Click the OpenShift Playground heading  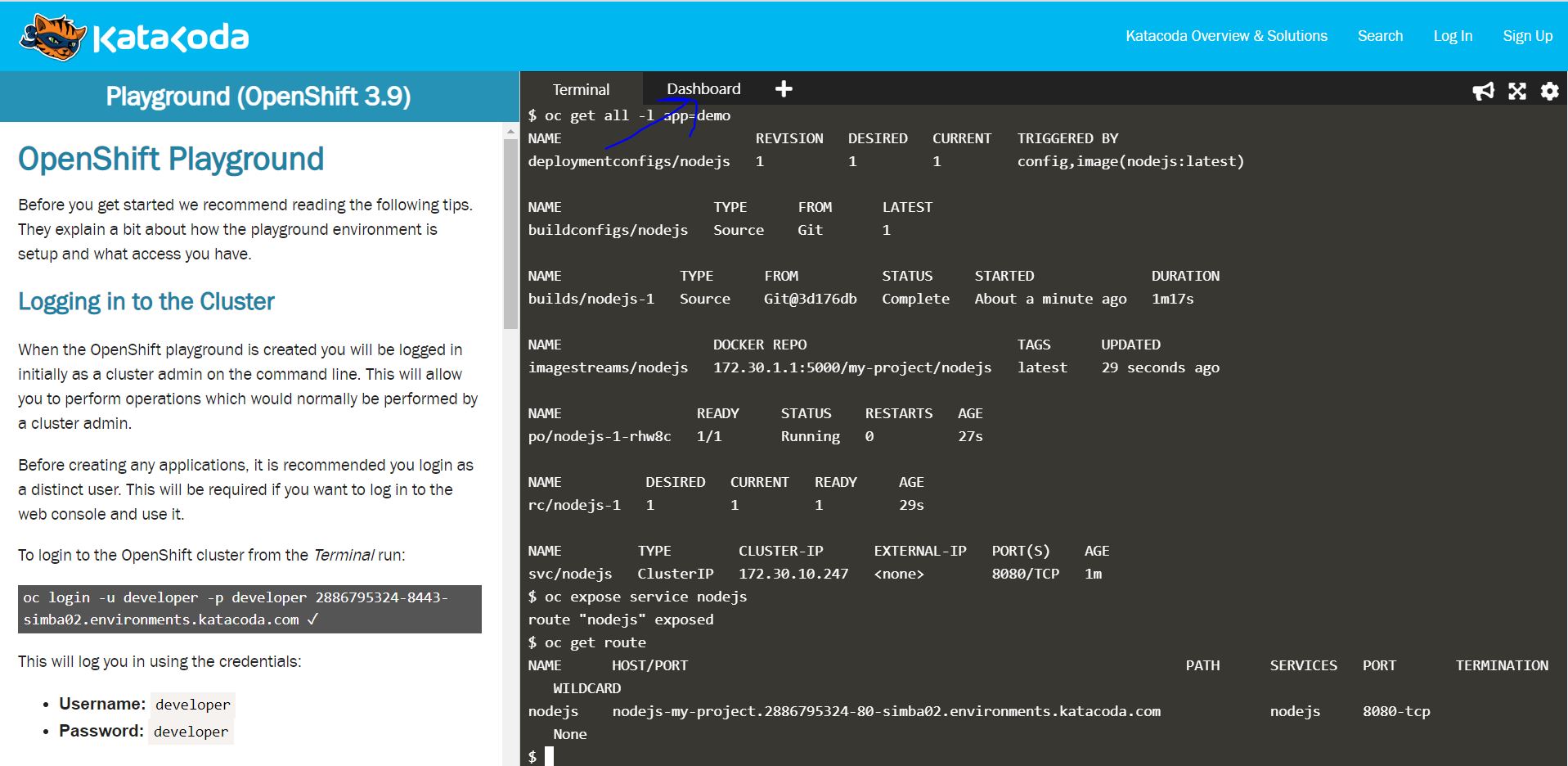click(x=171, y=159)
